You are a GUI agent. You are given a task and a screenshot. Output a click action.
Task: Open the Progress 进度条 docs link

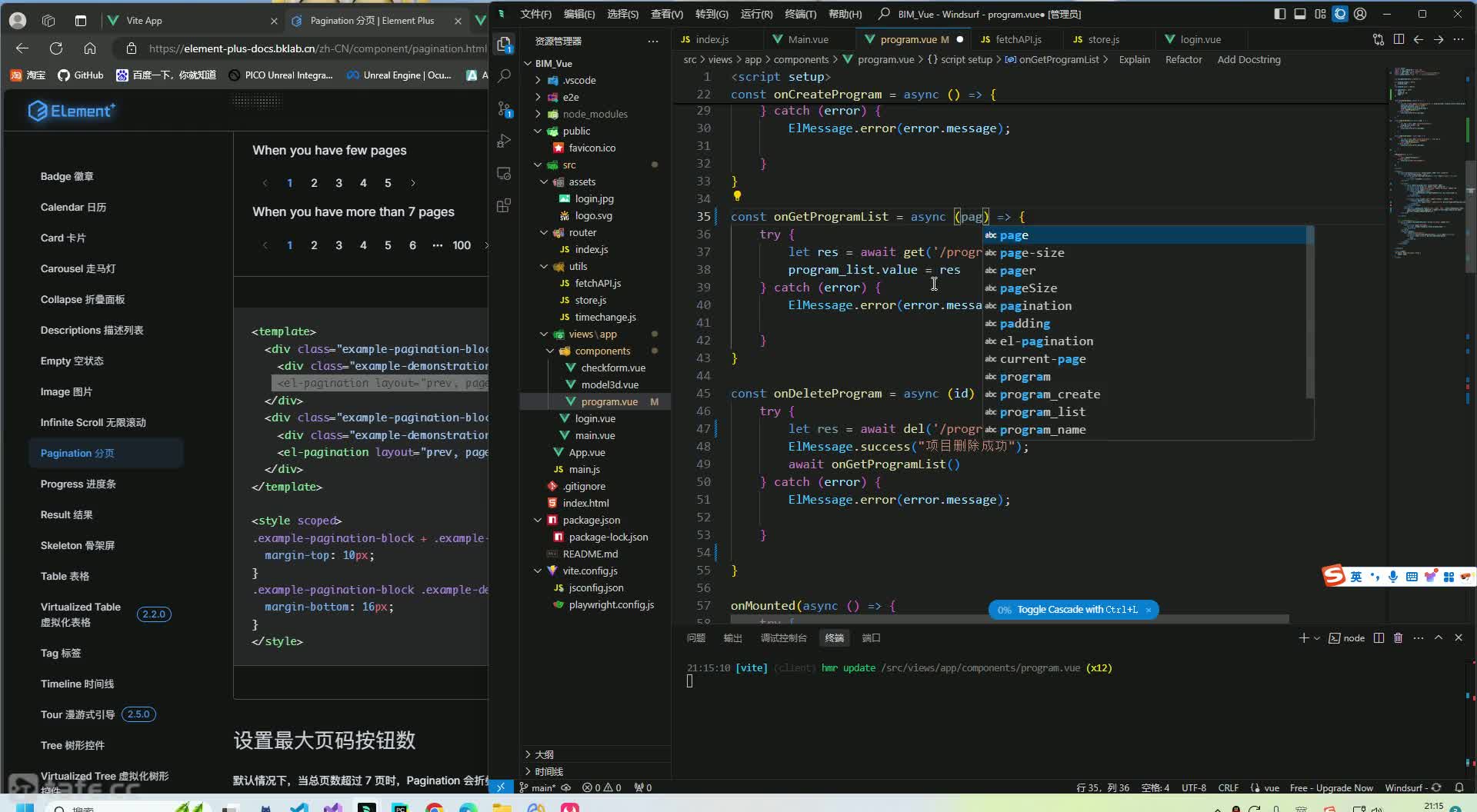coord(78,484)
